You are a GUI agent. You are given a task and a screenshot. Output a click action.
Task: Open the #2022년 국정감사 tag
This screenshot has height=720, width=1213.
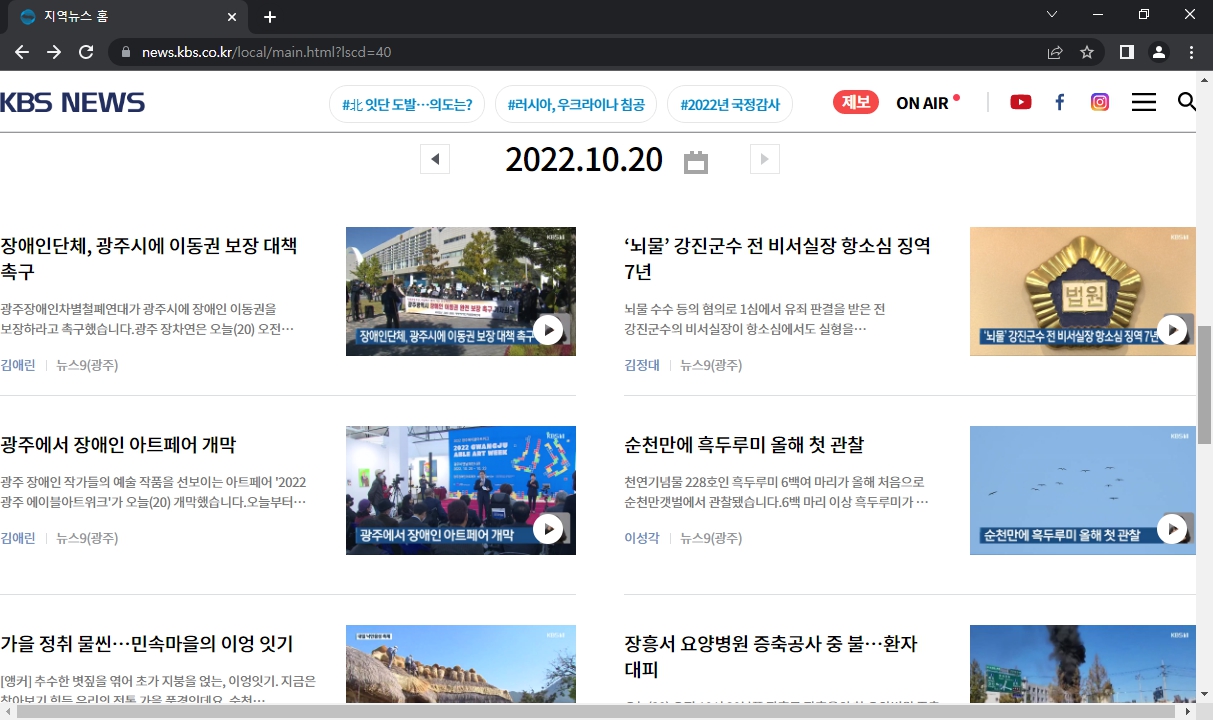pyautogui.click(x=730, y=104)
